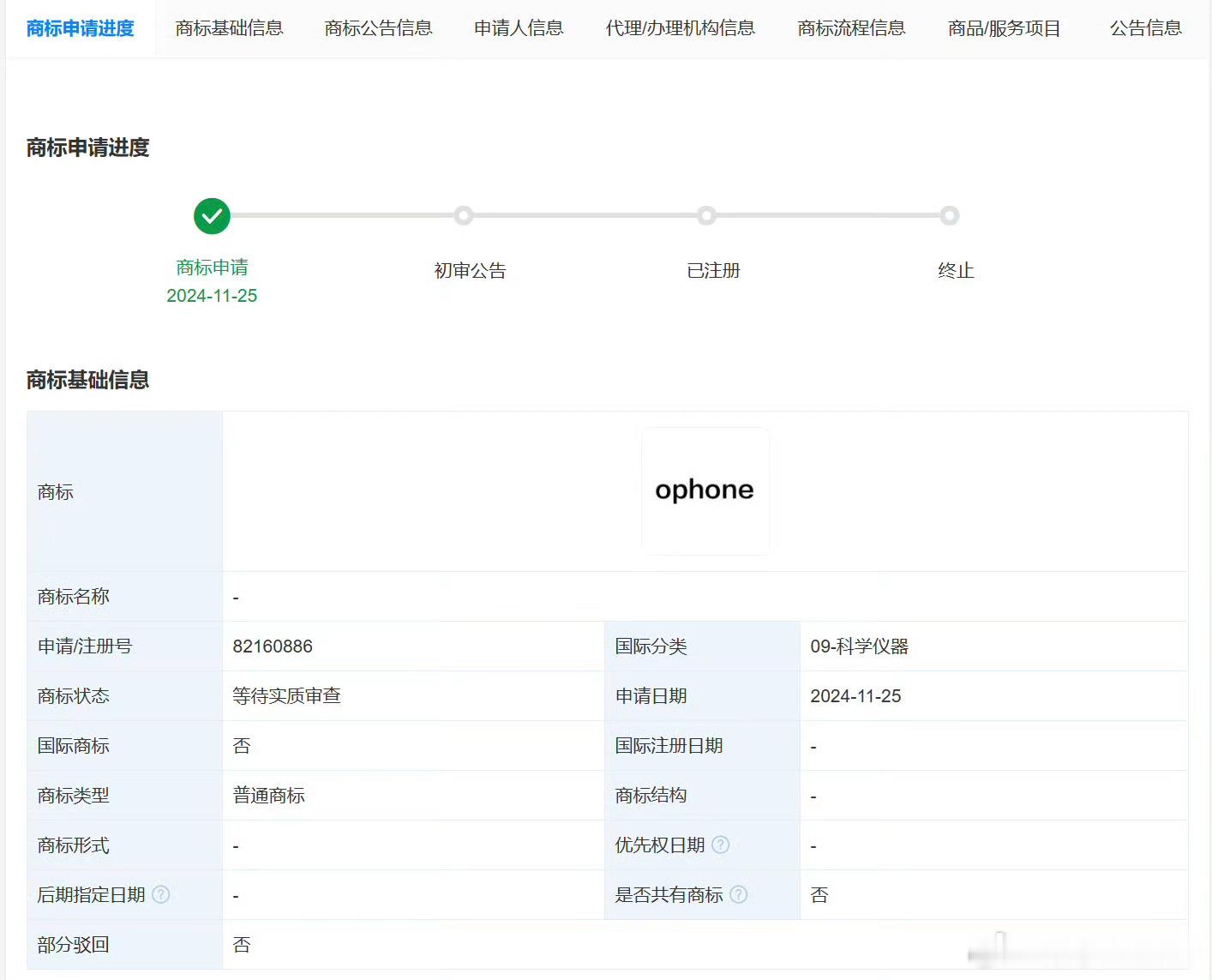Click green checkmark for 商标申请 step
Screen dimensions: 1212x980
tap(212, 216)
